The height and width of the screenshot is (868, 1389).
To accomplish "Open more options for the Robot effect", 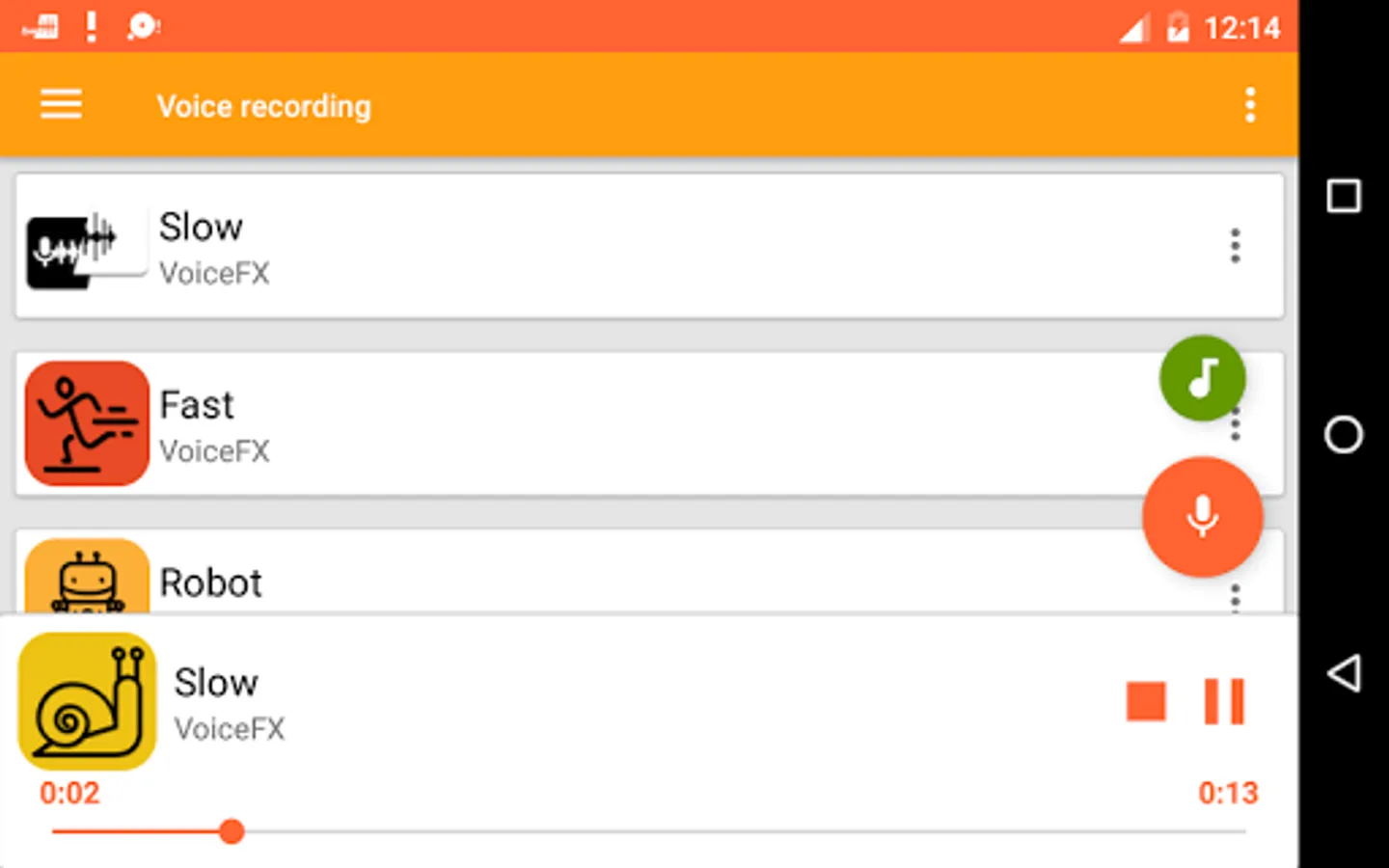I will click(1235, 598).
